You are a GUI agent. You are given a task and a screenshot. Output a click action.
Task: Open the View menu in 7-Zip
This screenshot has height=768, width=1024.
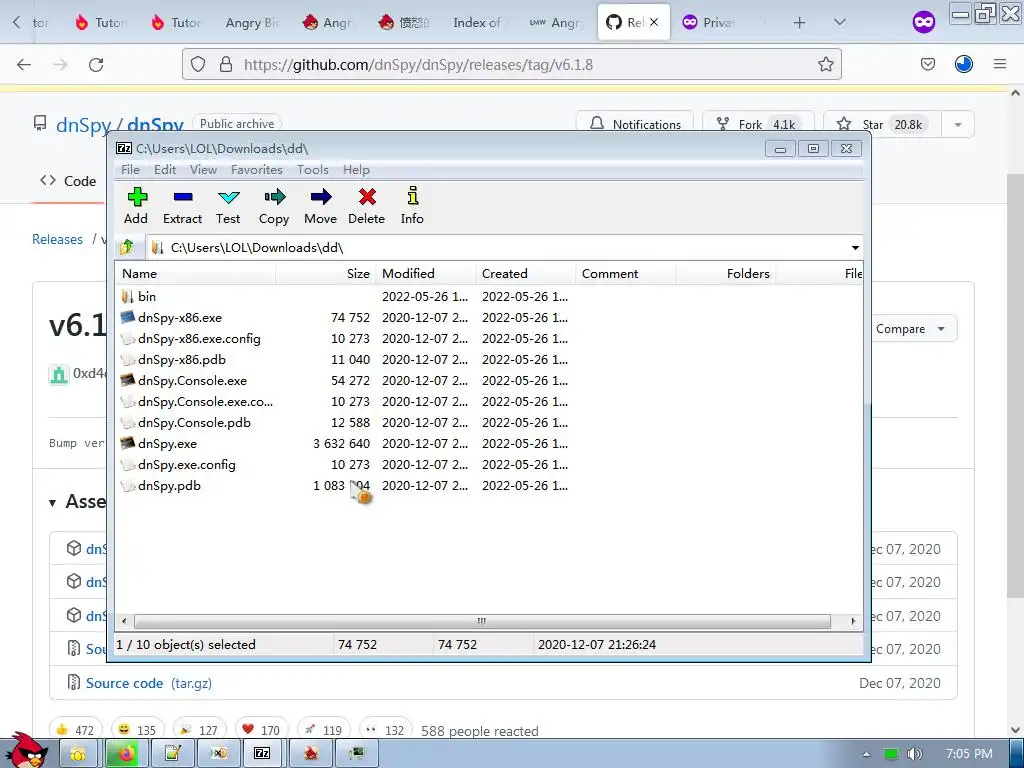point(203,170)
